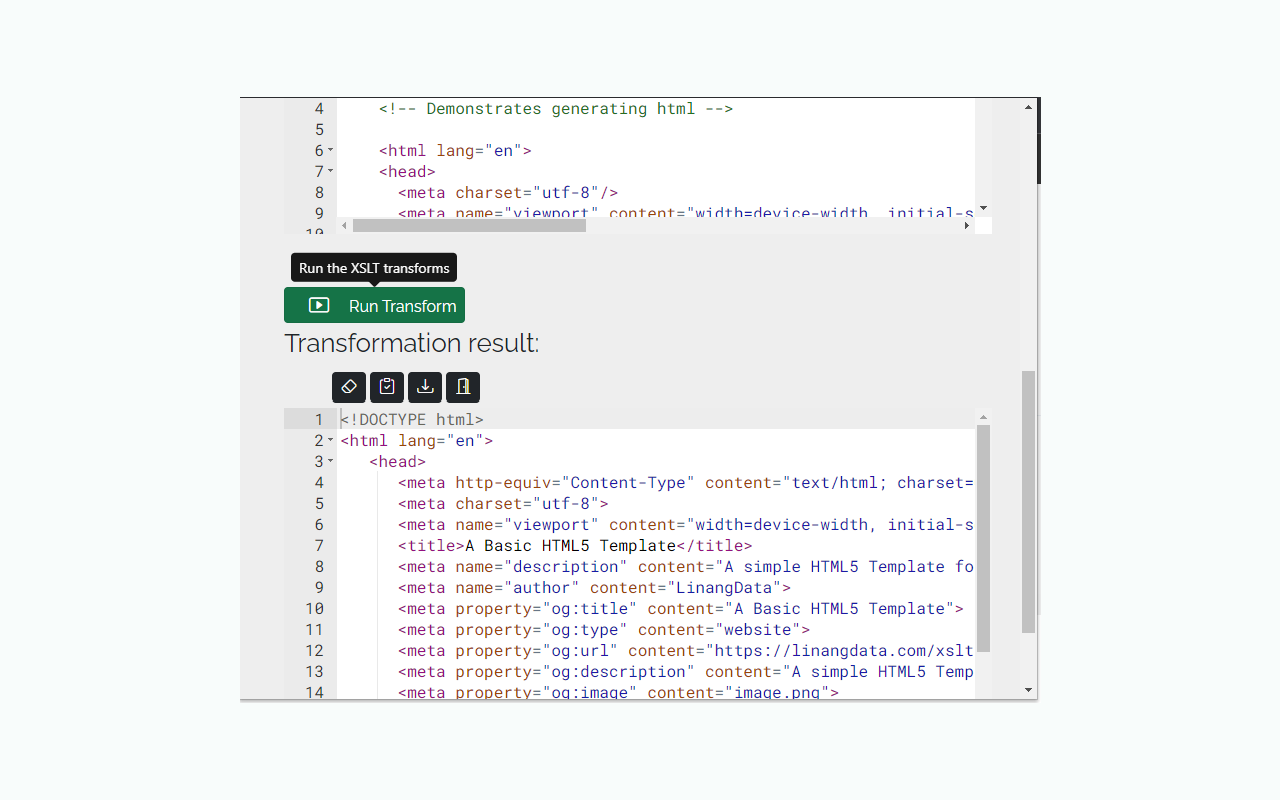Click the play icon on Run Transform
This screenshot has height=800, width=1280.
coord(318,305)
